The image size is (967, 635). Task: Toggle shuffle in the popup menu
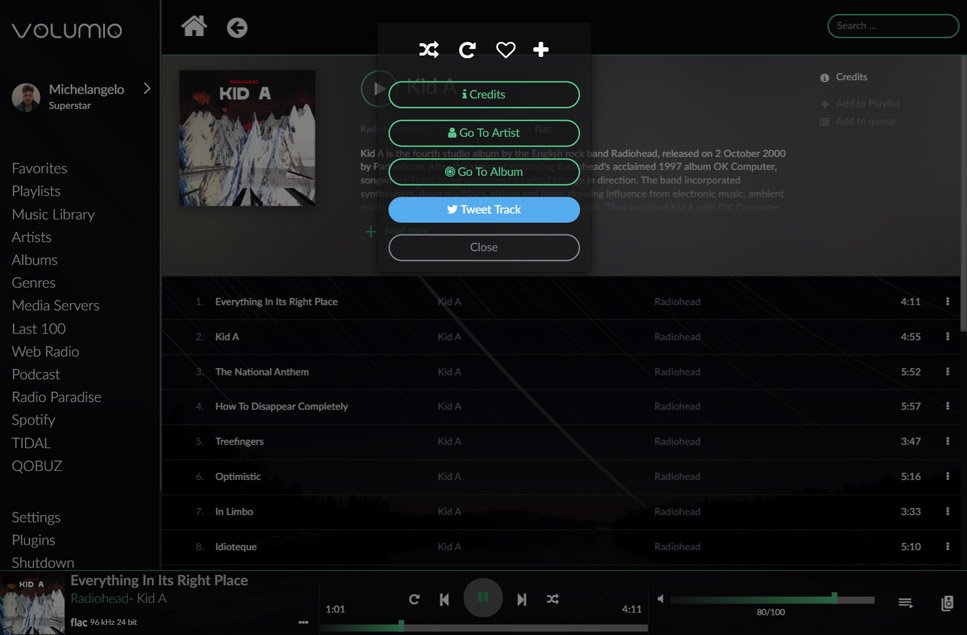coord(428,50)
